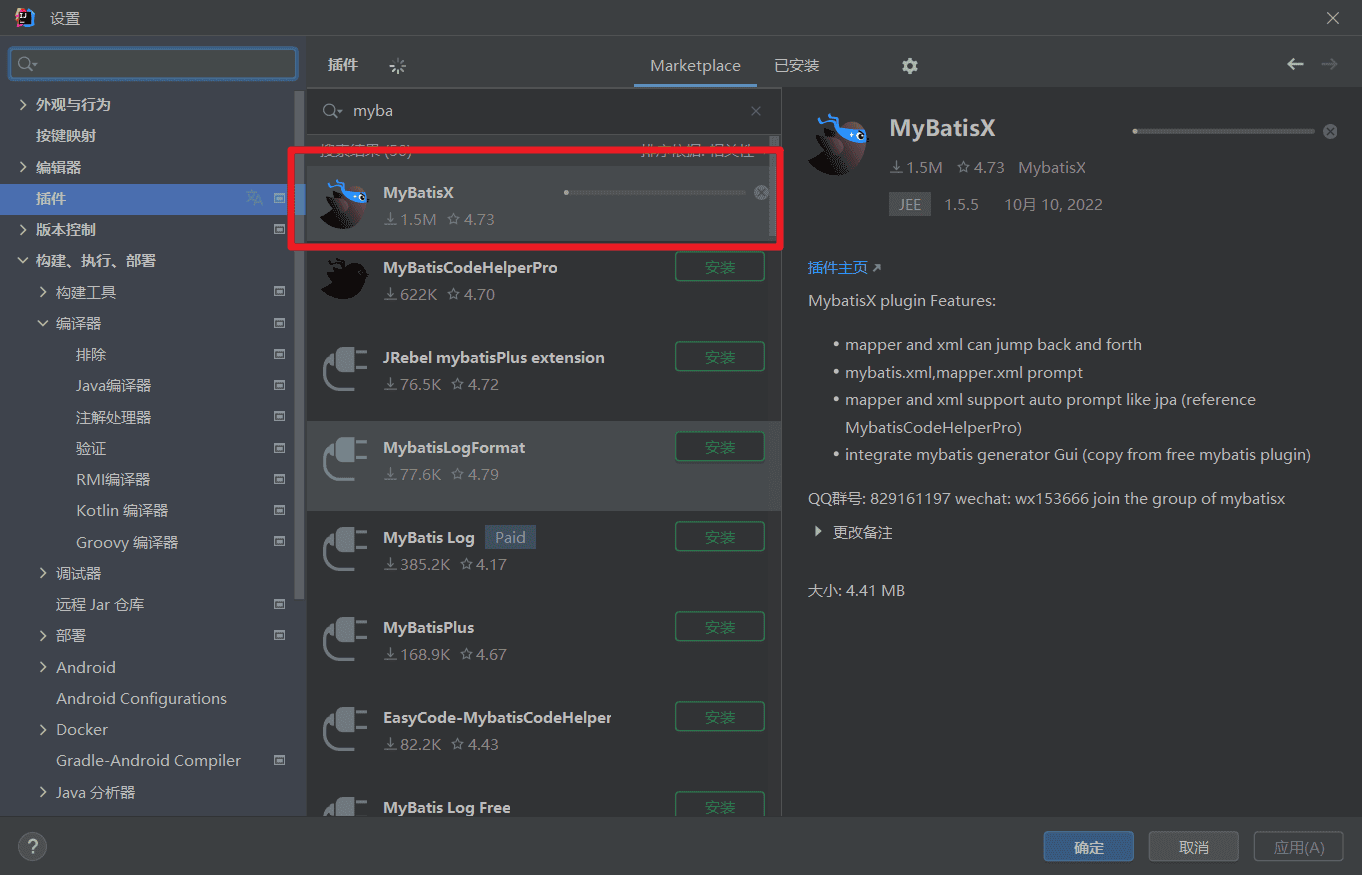
Task: Expand the Android node
Action: 43,667
